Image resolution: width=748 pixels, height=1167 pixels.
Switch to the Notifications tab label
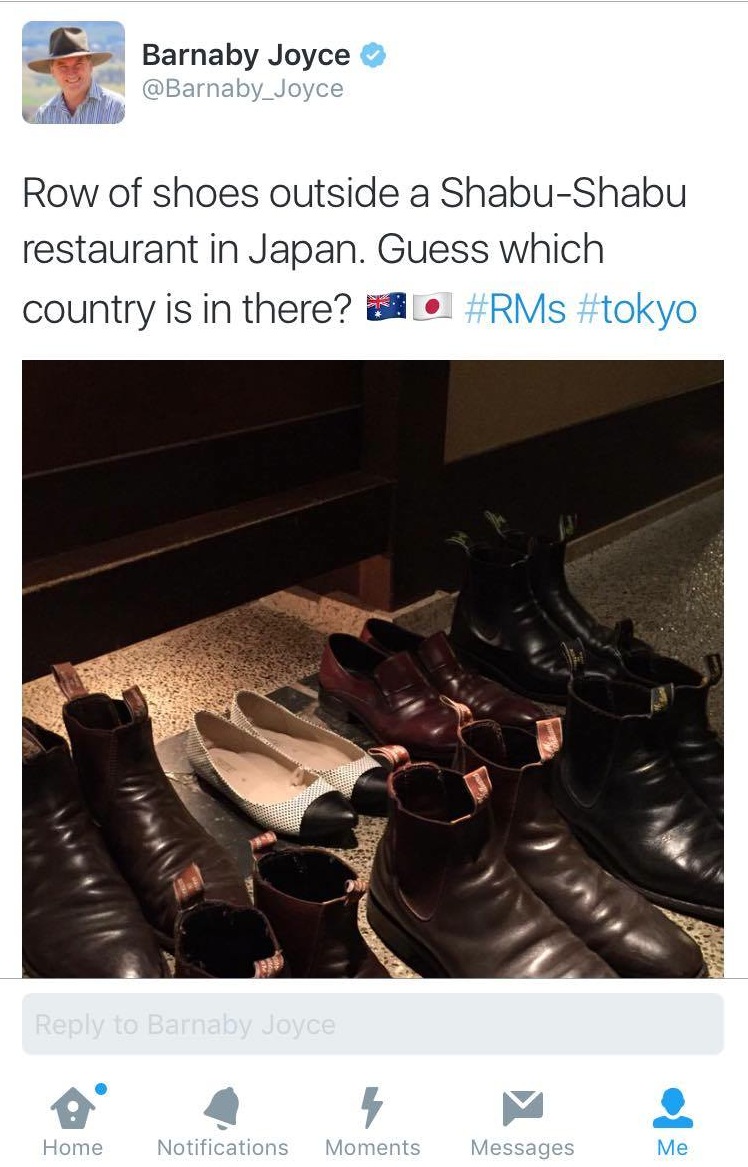[223, 1148]
